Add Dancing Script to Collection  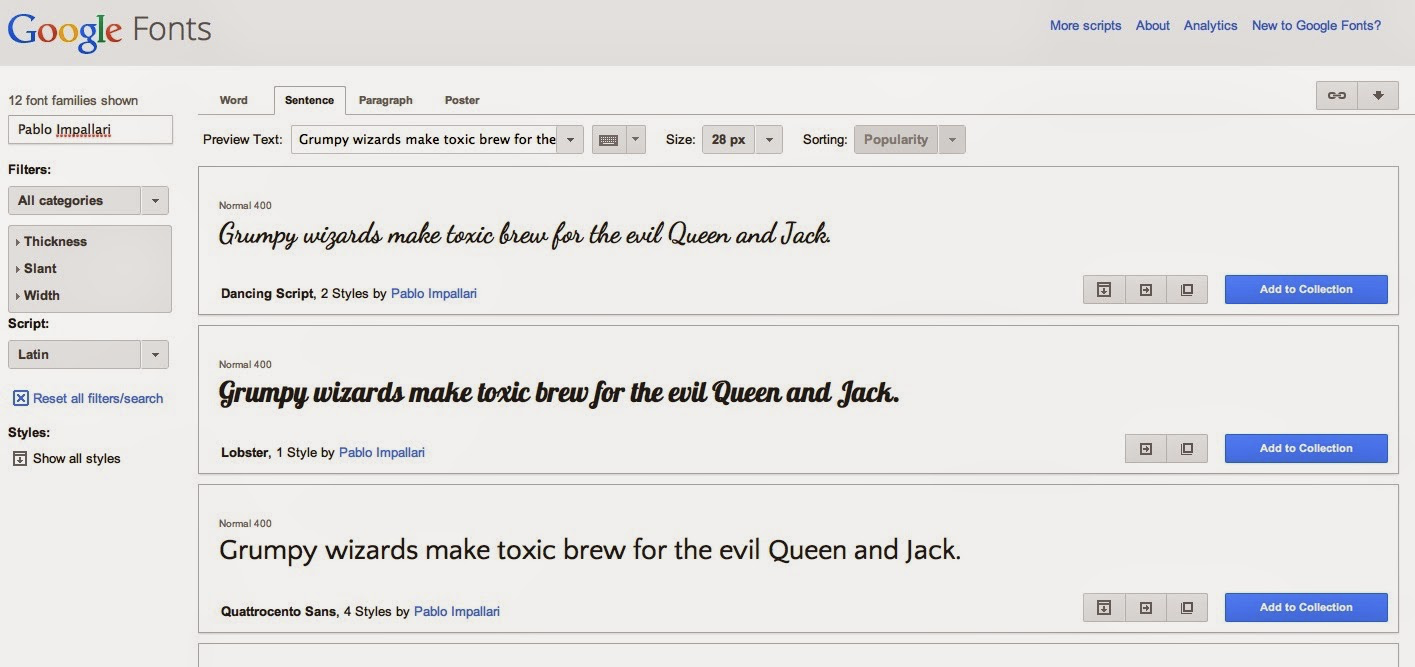(x=1306, y=290)
